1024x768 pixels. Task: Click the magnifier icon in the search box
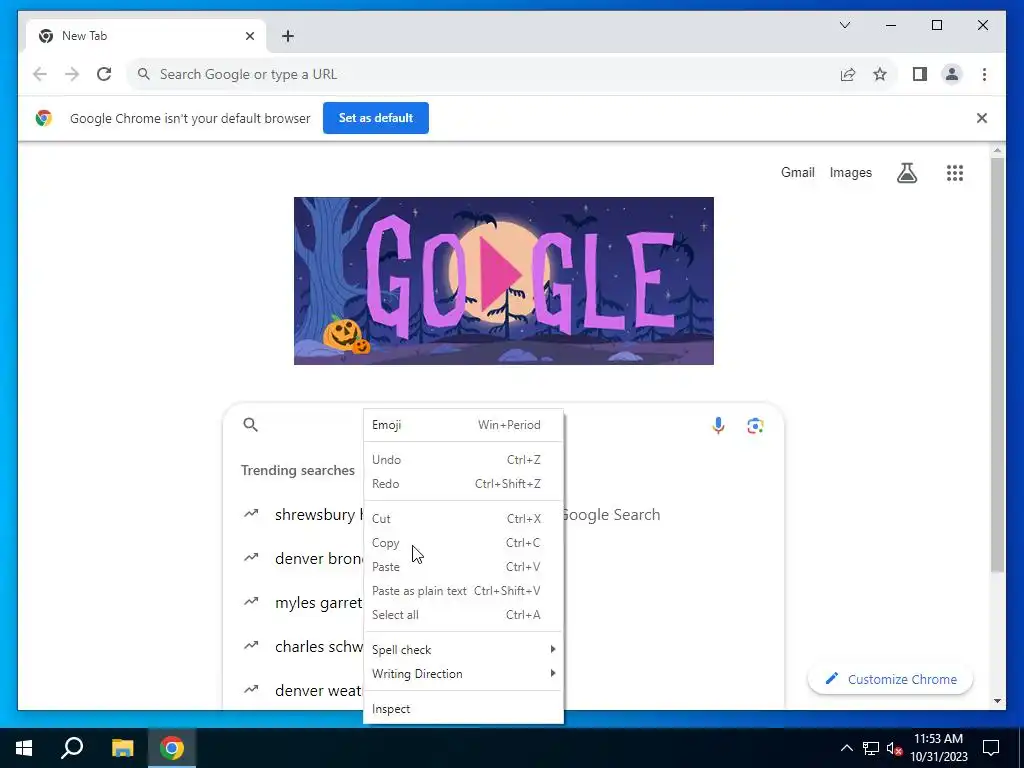coord(251,425)
